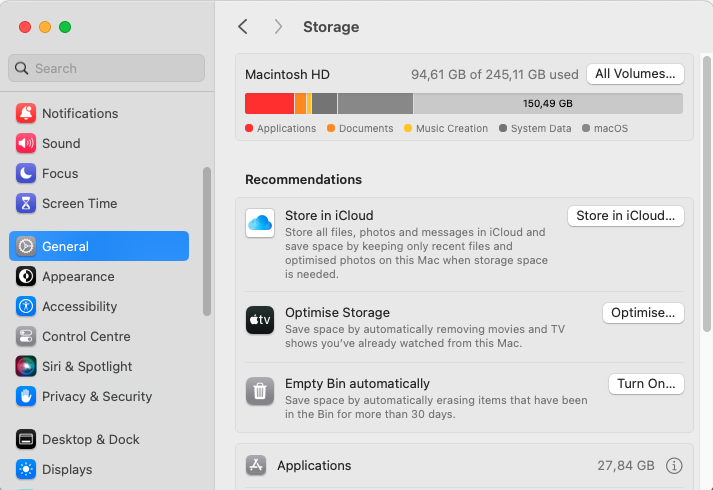Select the Desktop & Dock icon
The image size is (713, 490).
point(26,439)
